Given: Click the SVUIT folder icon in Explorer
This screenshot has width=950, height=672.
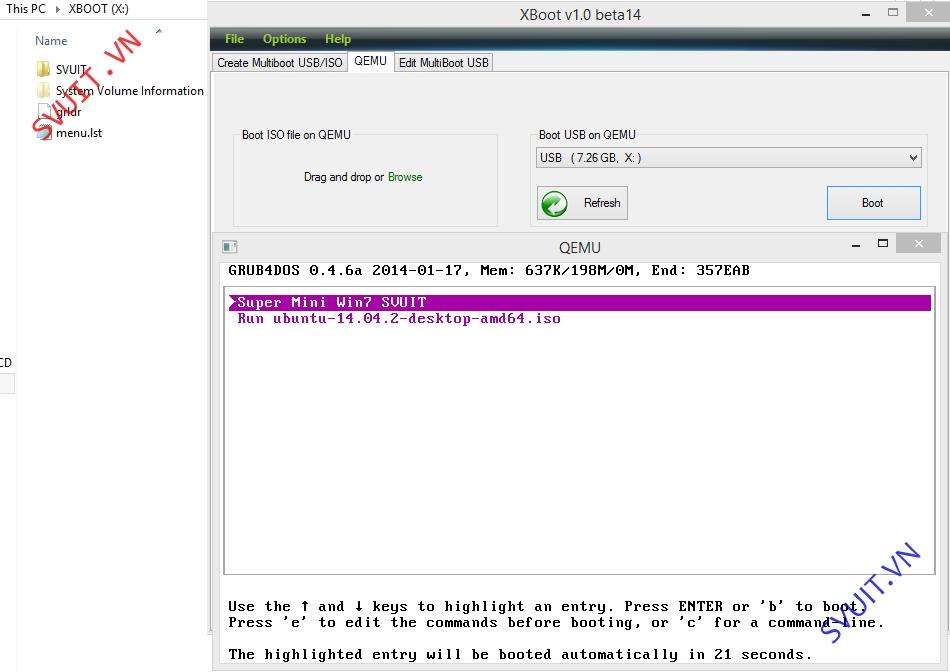Looking at the screenshot, I should click(x=43, y=69).
